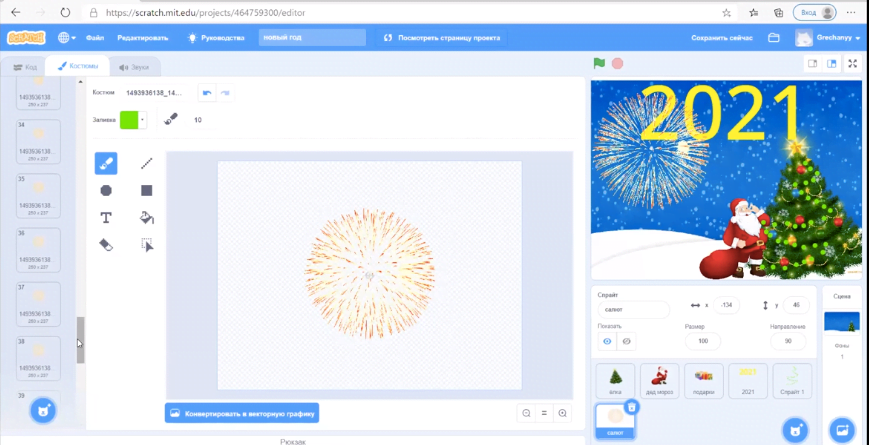This screenshot has width=869, height=445.
Task: Zoom in on the paint canvas
Action: [562, 413]
